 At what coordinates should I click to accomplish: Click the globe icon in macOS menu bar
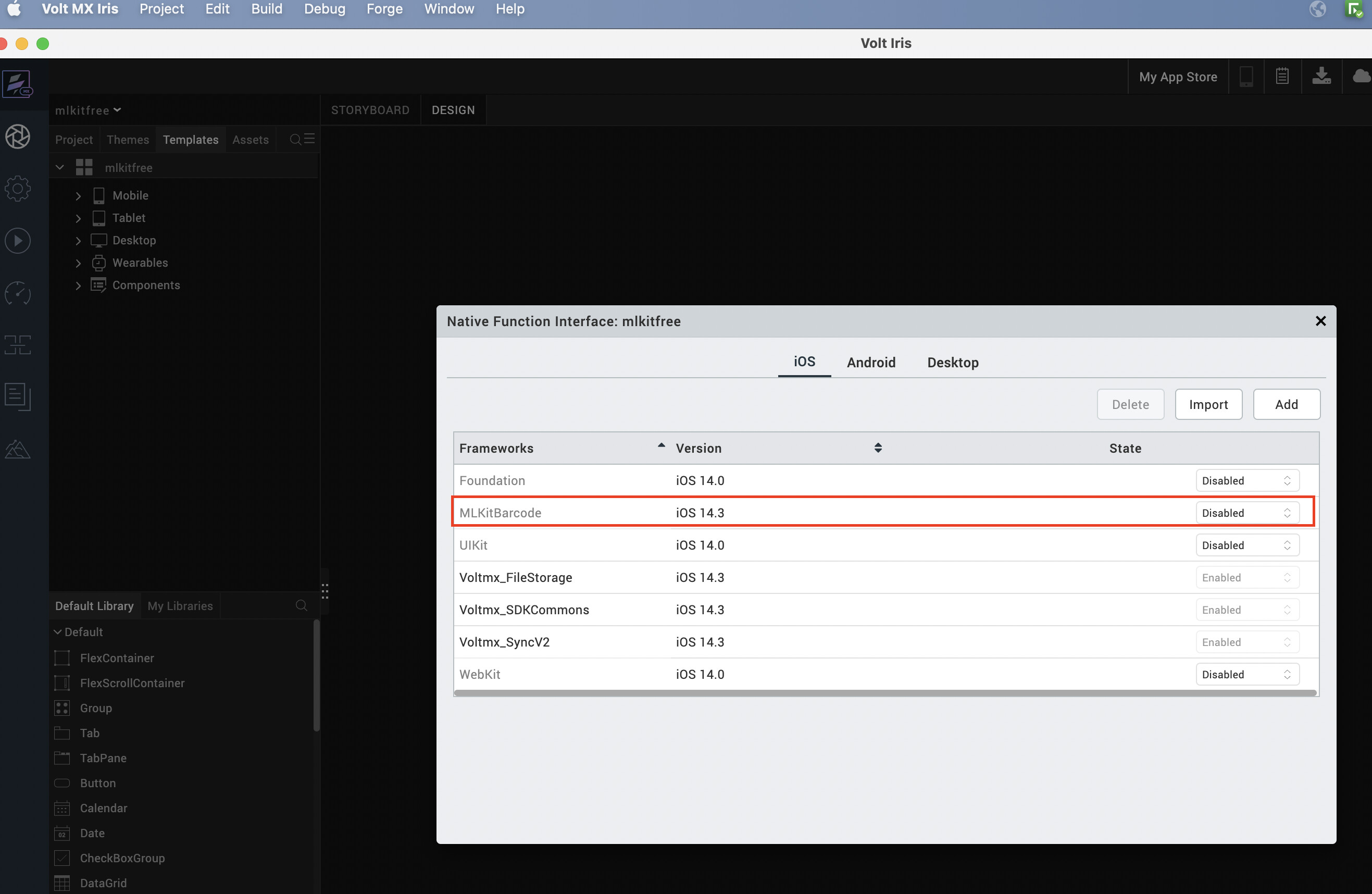(x=1318, y=9)
